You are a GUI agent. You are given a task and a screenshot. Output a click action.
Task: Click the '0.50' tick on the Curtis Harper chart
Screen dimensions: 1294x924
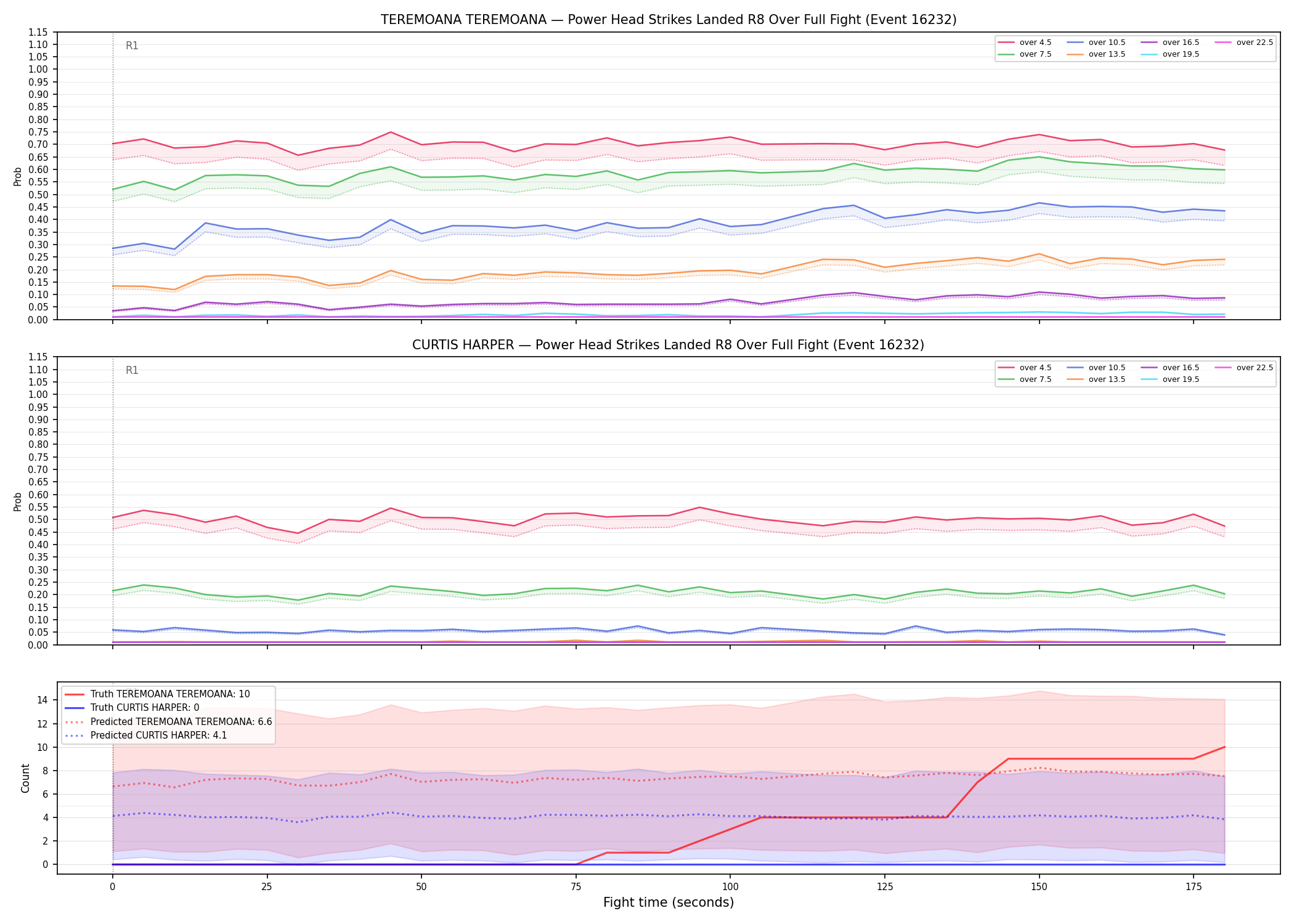pos(38,520)
